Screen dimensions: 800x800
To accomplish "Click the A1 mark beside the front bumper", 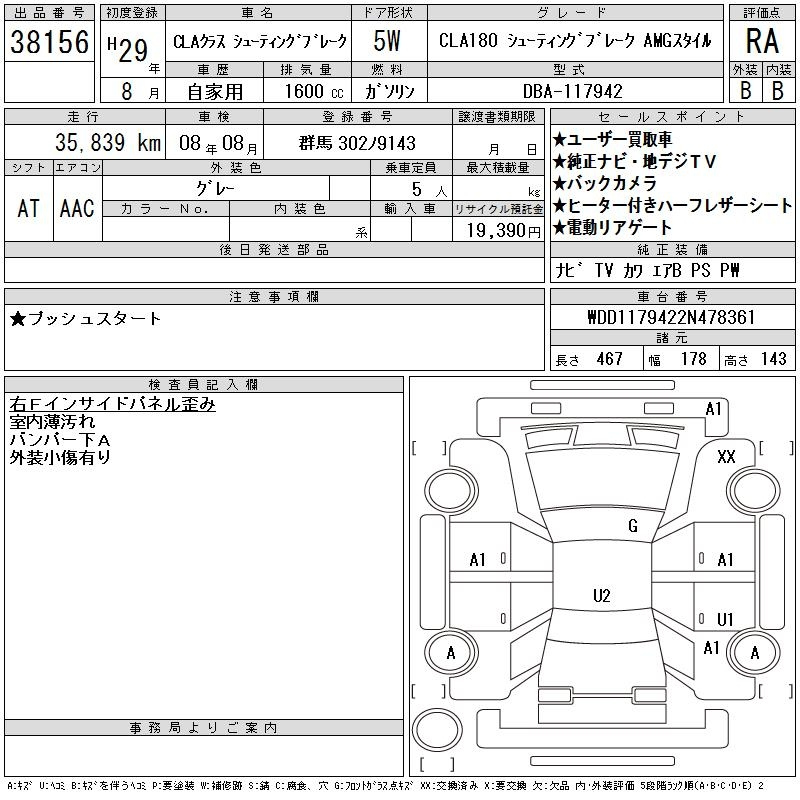I will (x=713, y=409).
